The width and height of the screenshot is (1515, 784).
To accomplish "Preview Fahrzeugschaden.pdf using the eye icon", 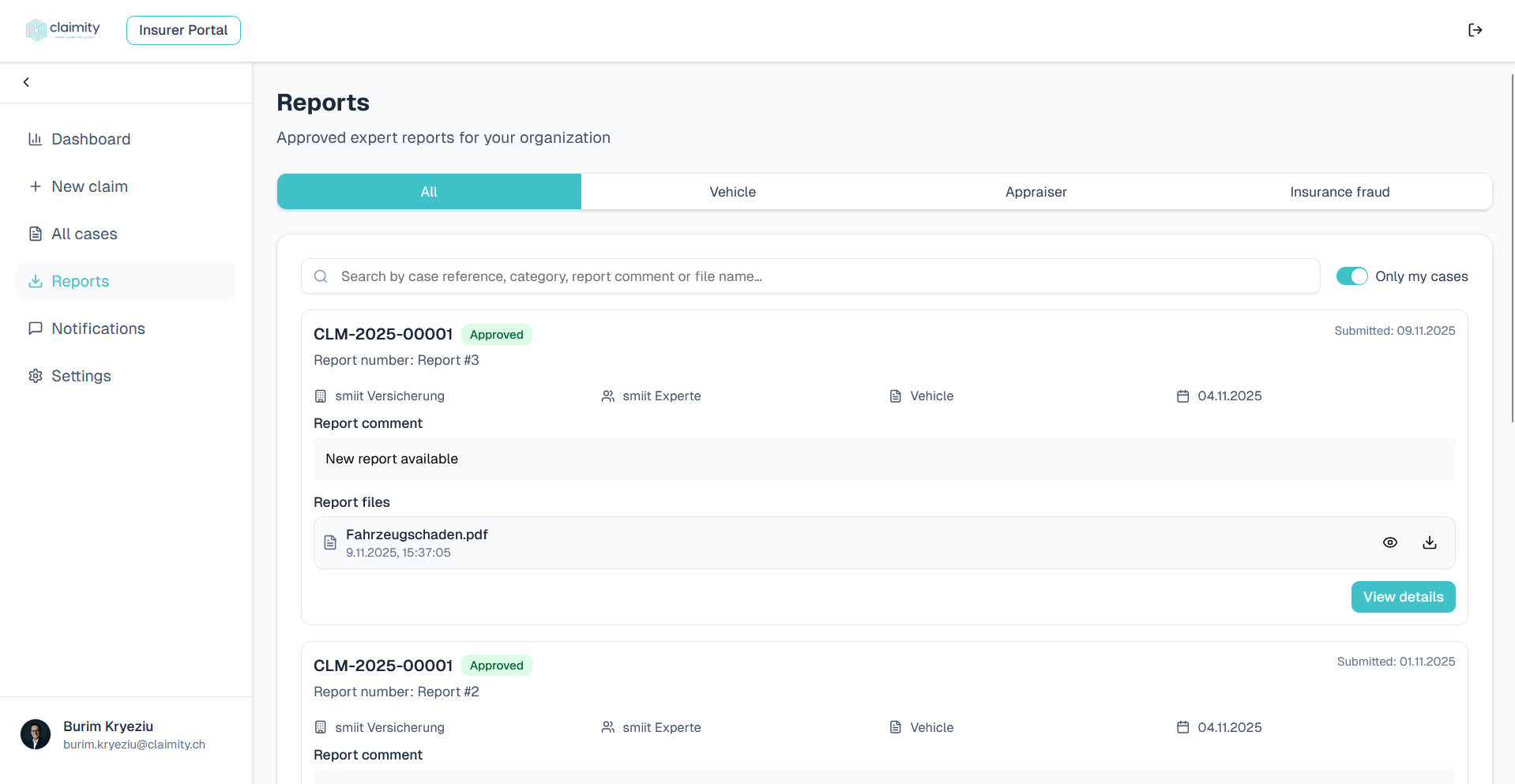I will pos(1391,542).
